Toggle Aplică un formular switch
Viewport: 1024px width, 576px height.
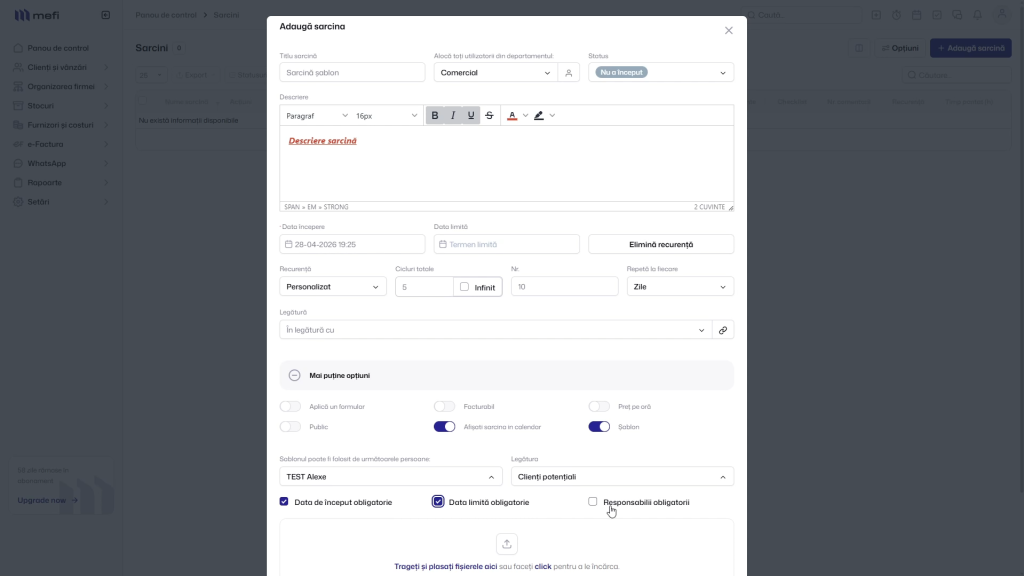point(290,407)
